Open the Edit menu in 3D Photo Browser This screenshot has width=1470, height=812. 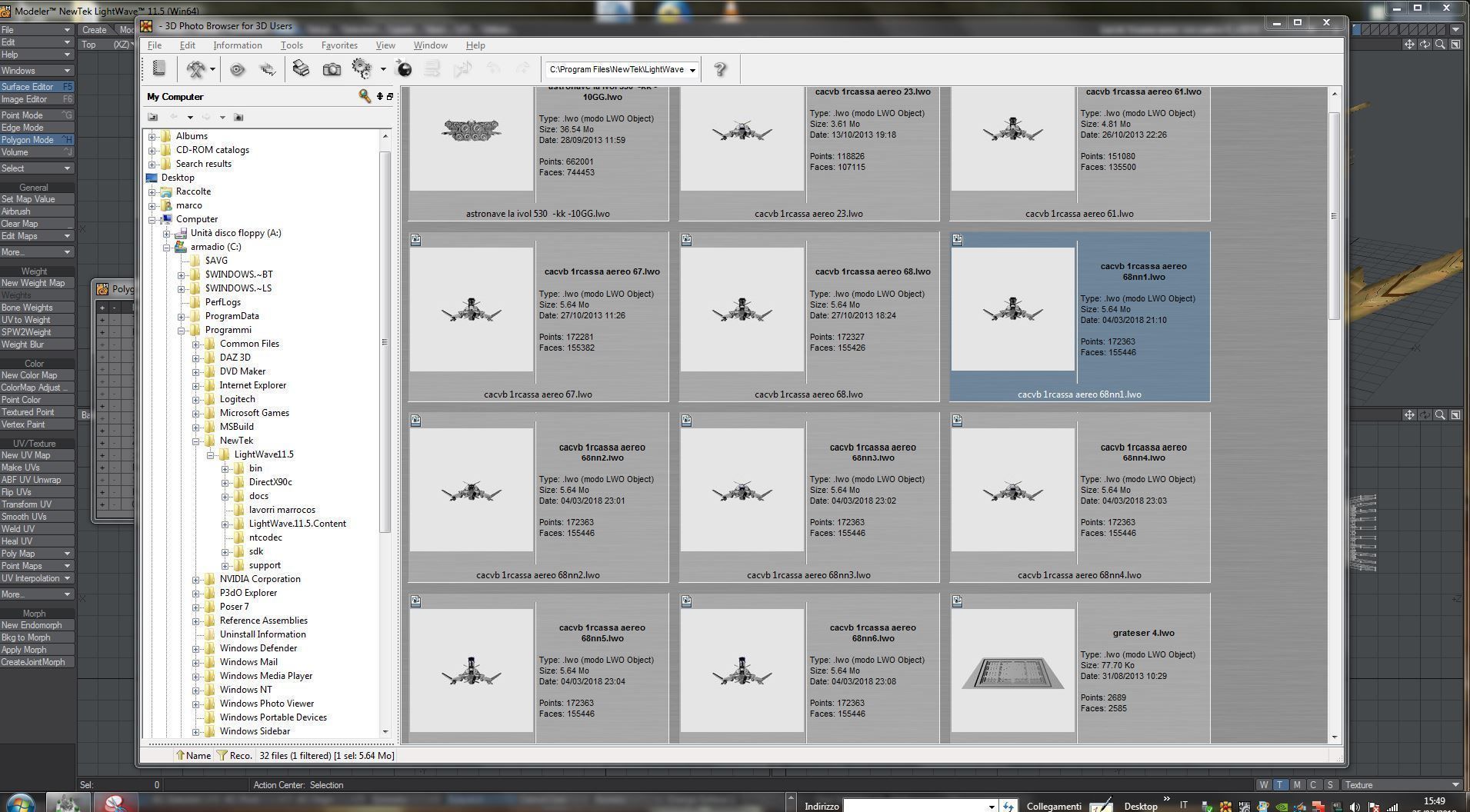click(188, 45)
